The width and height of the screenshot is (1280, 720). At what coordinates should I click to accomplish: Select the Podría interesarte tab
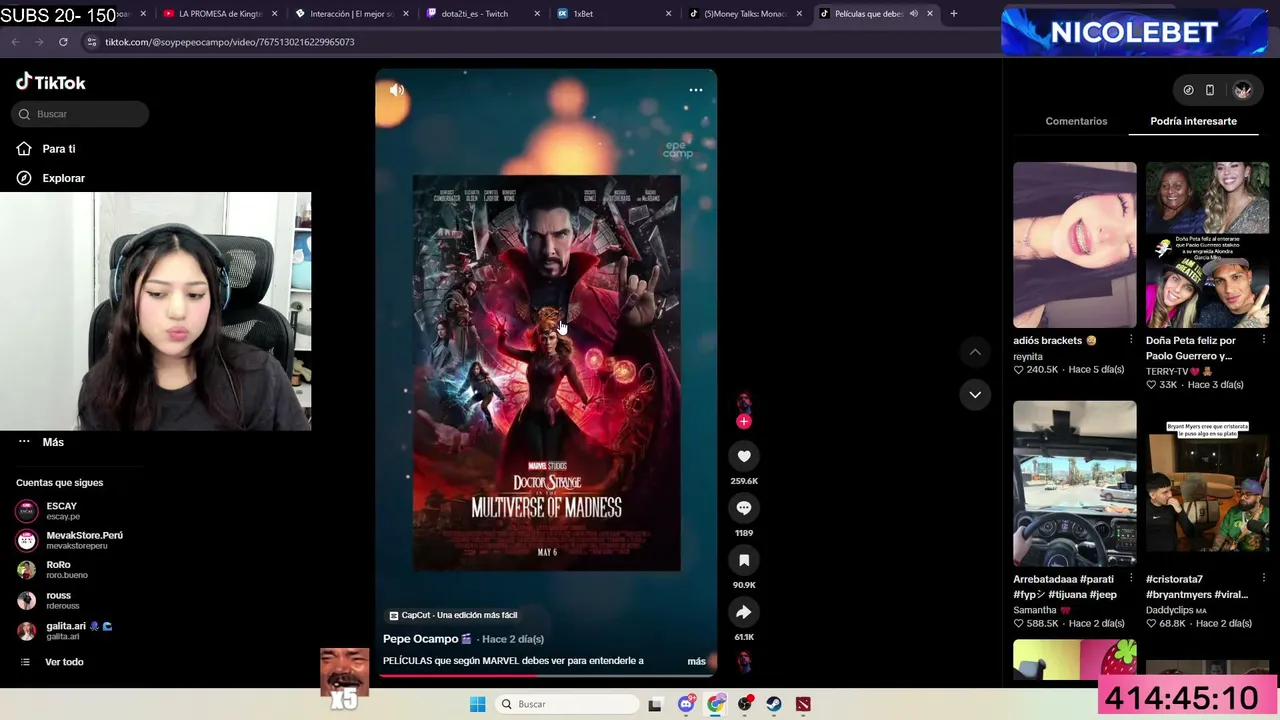1193,121
